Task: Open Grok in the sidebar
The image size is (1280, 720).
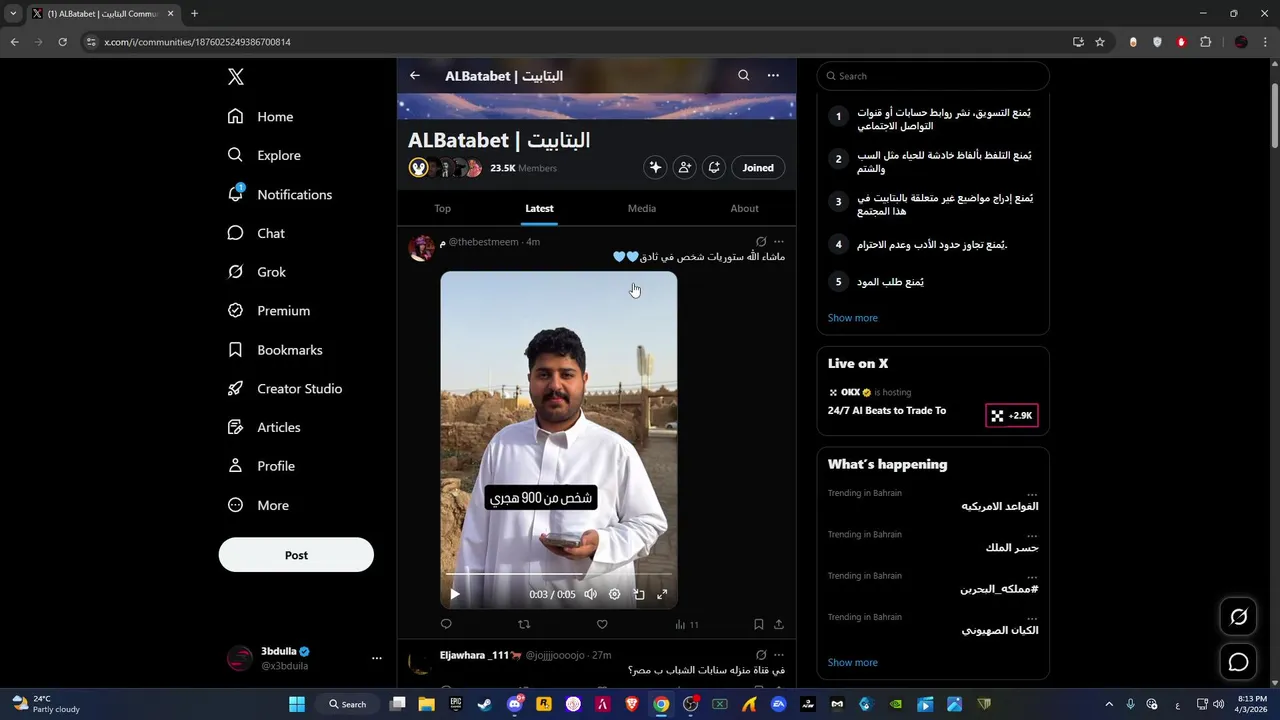Action: 257,272
